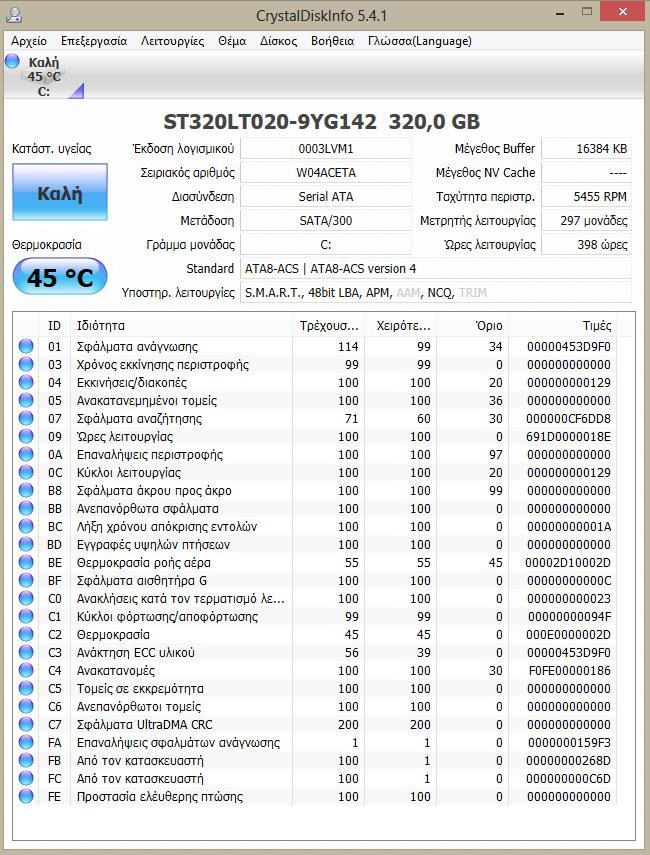650x855 pixels.
Task: Click the 45 °C temperature indicator
Action: [60, 277]
